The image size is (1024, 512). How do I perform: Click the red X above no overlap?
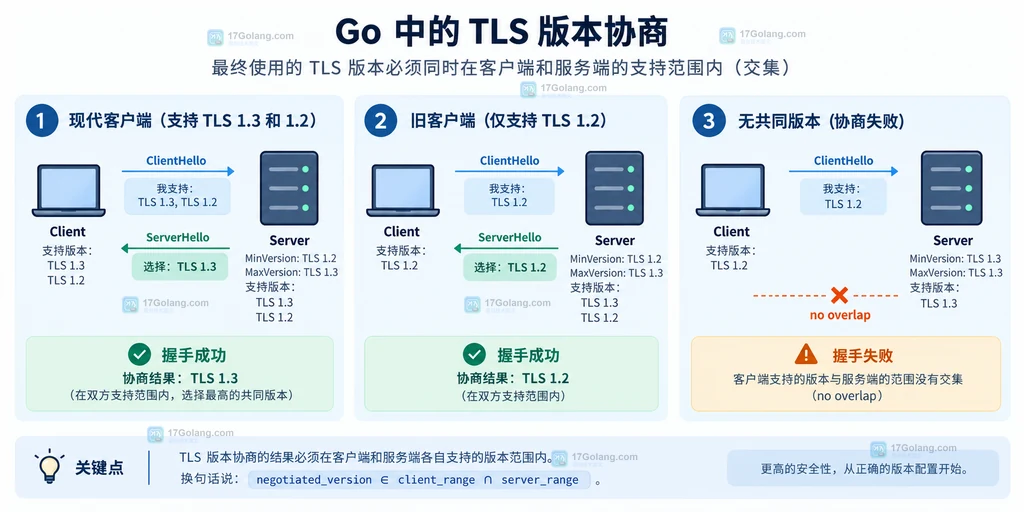(839, 295)
